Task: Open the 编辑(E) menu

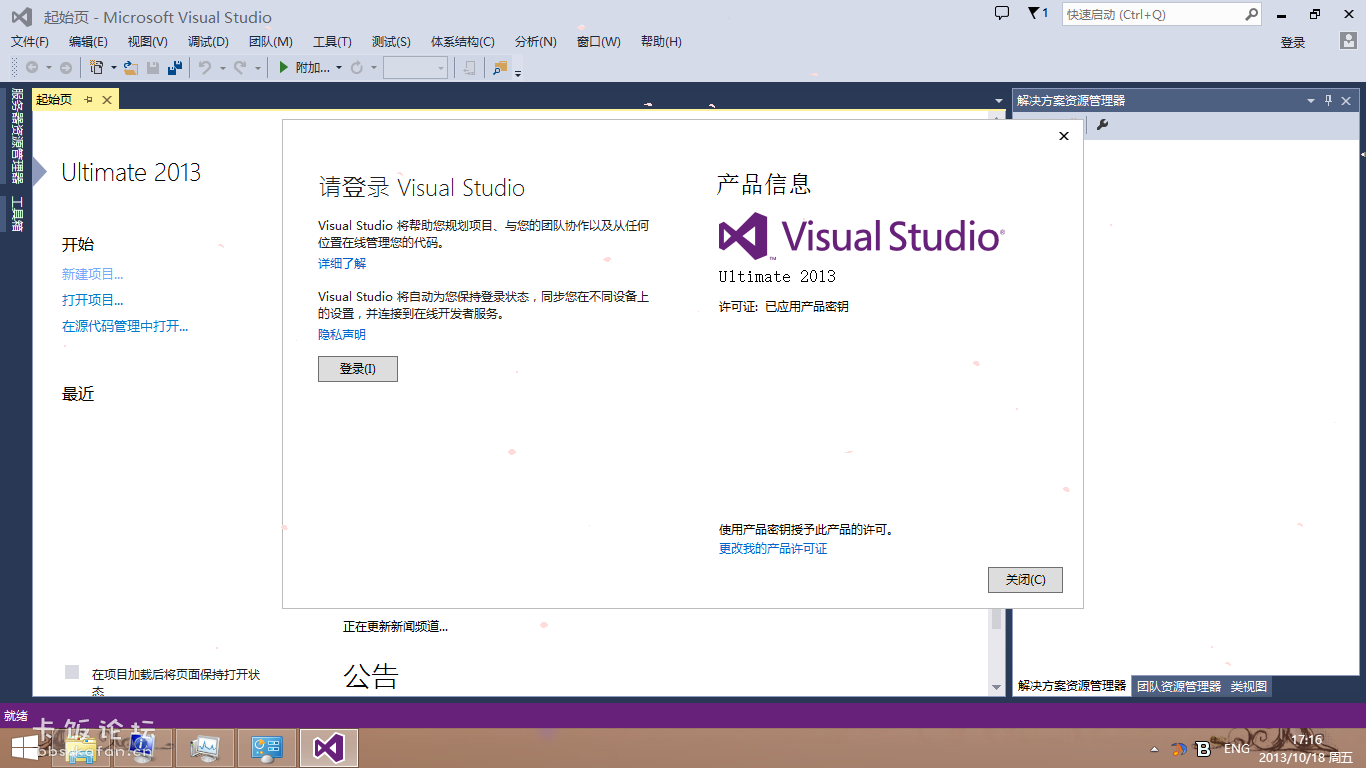Action: click(88, 42)
